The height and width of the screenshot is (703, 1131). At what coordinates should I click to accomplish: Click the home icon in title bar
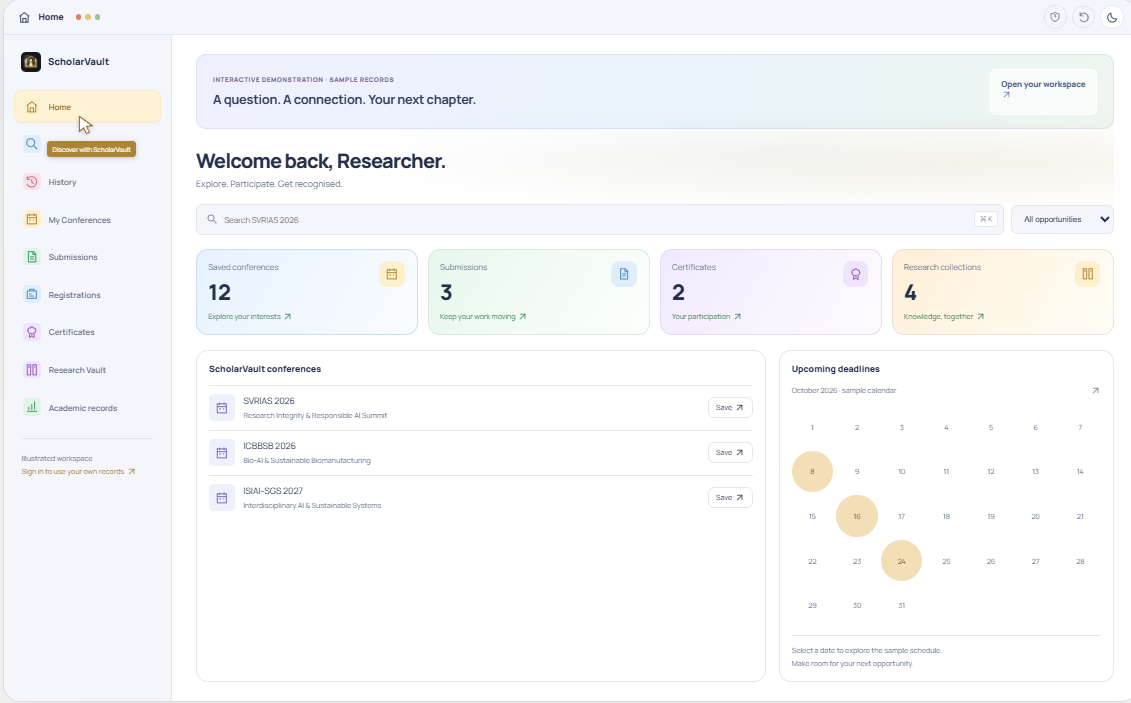(x=25, y=17)
